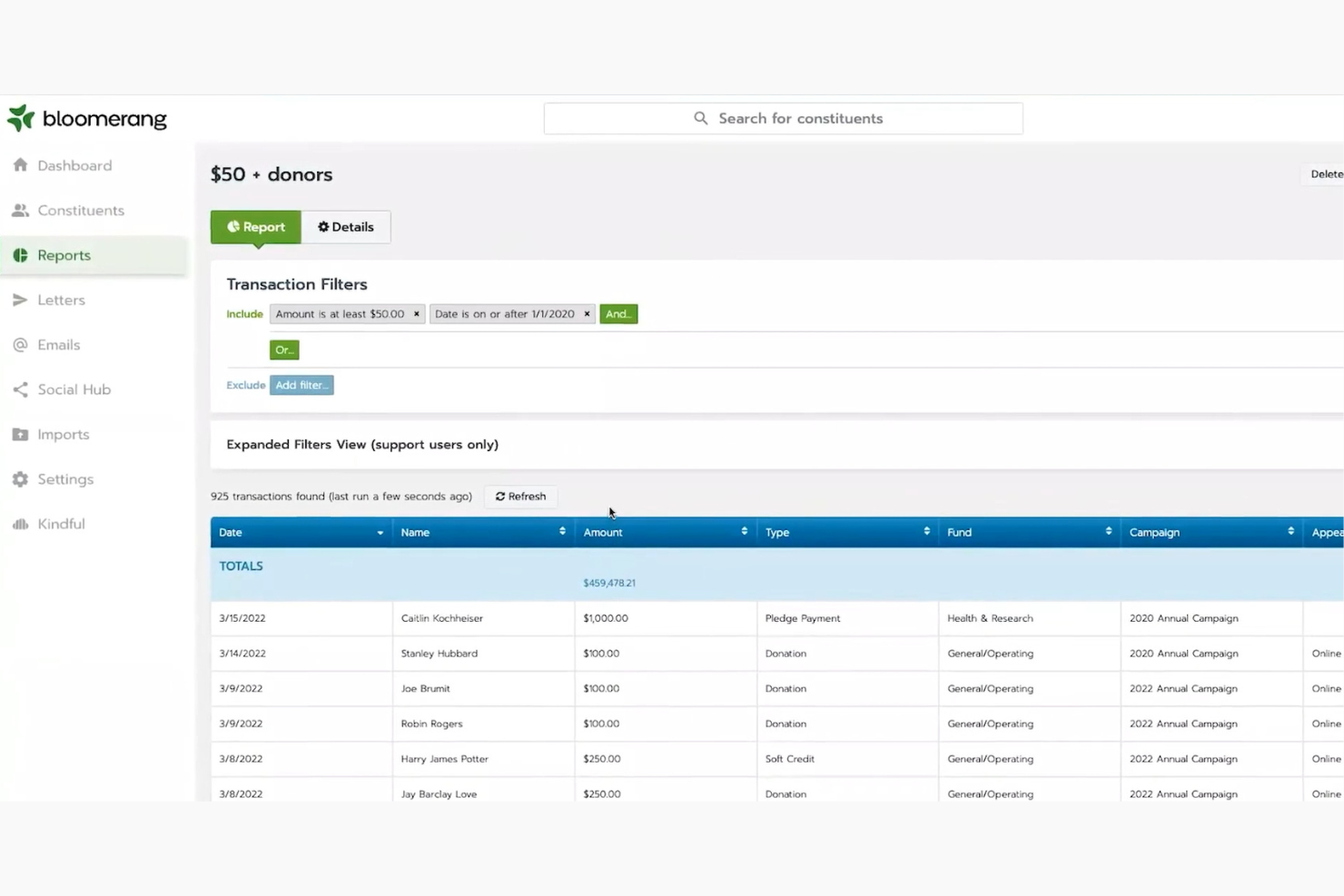Remove the Amount is at least $50.00 filter
The width and height of the screenshot is (1344, 896).
pos(417,314)
